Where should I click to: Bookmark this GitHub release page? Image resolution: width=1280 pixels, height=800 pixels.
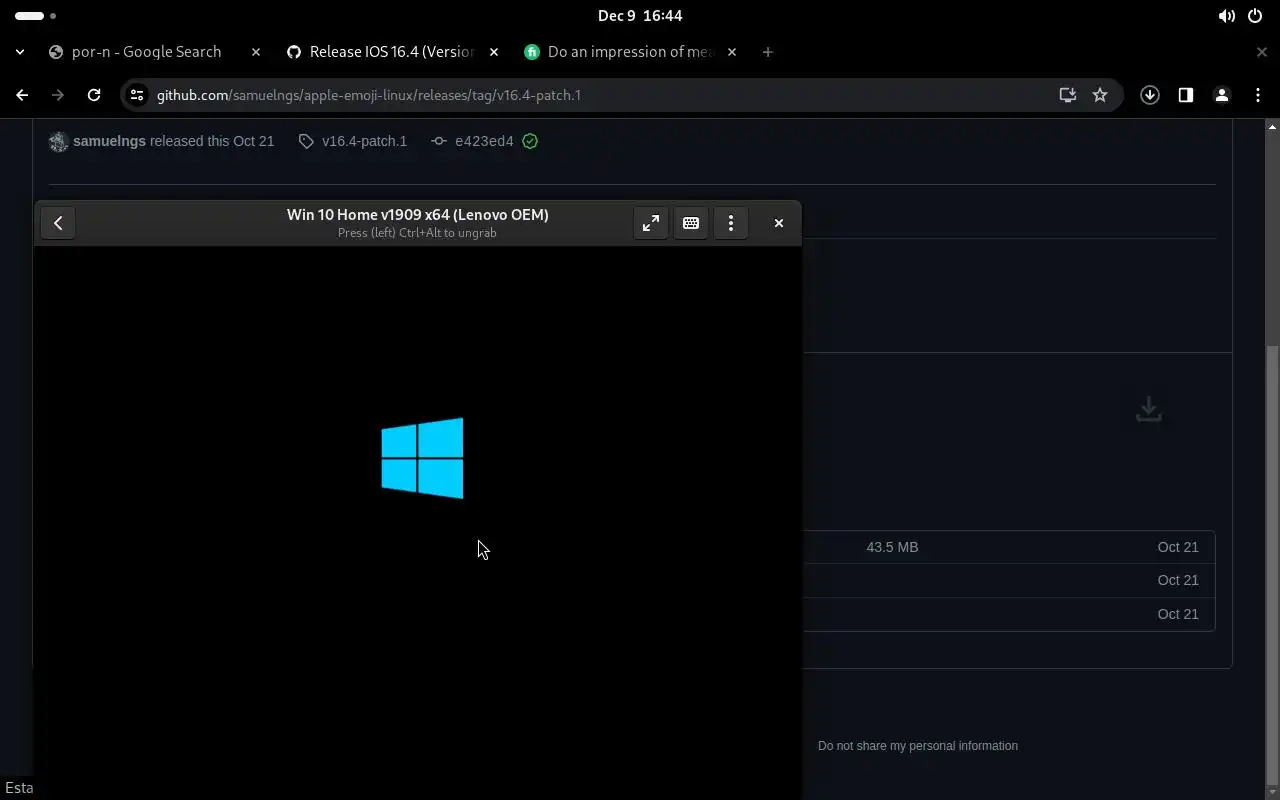tap(1100, 95)
